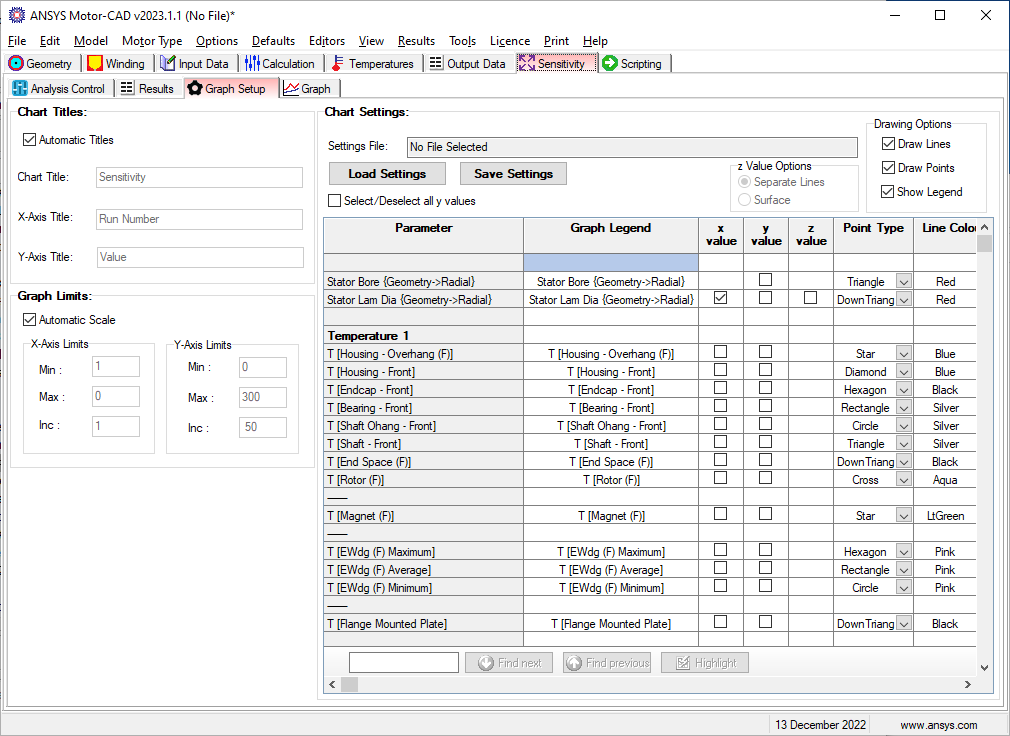Open Point Type dropdown for Flange Mounted Plate
Image resolution: width=1010 pixels, height=736 pixels.
904,623
